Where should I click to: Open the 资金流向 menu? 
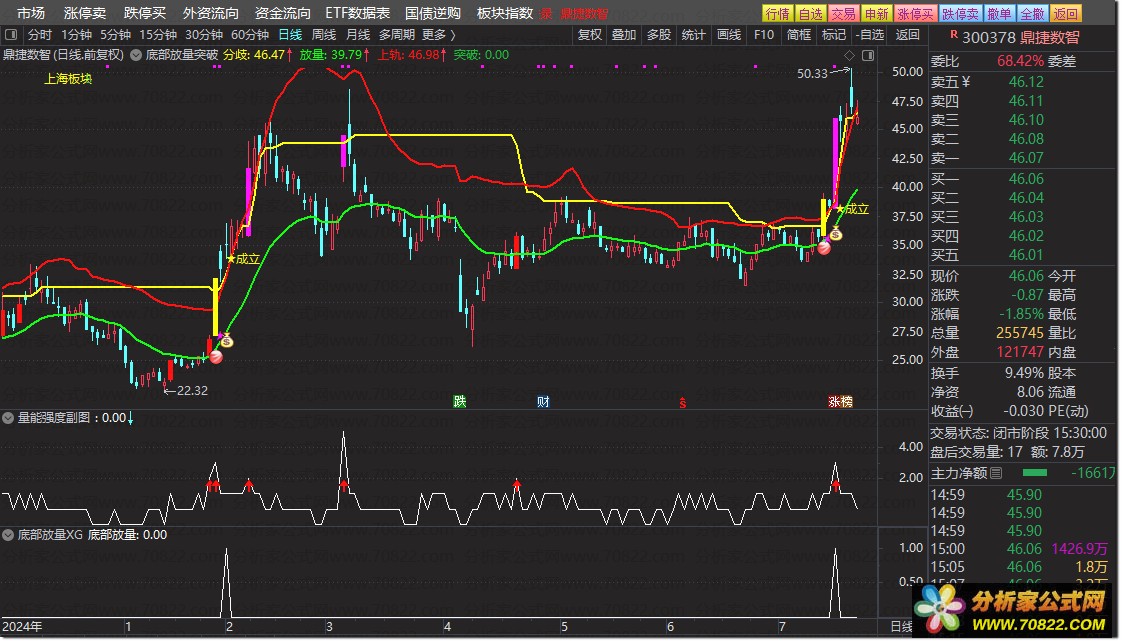(283, 13)
